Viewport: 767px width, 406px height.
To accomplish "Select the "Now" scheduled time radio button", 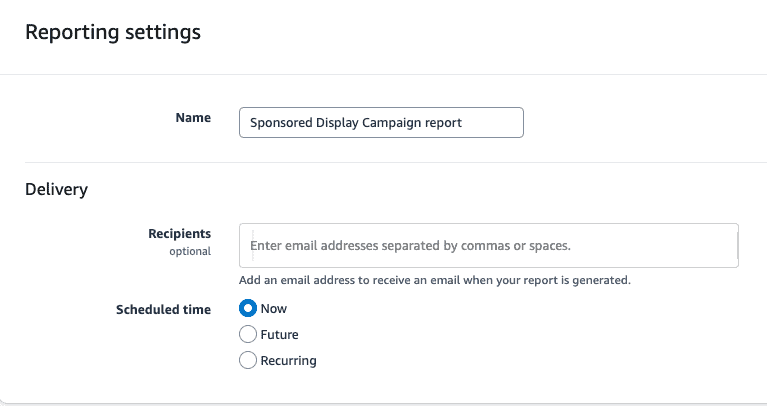I will click(x=248, y=308).
